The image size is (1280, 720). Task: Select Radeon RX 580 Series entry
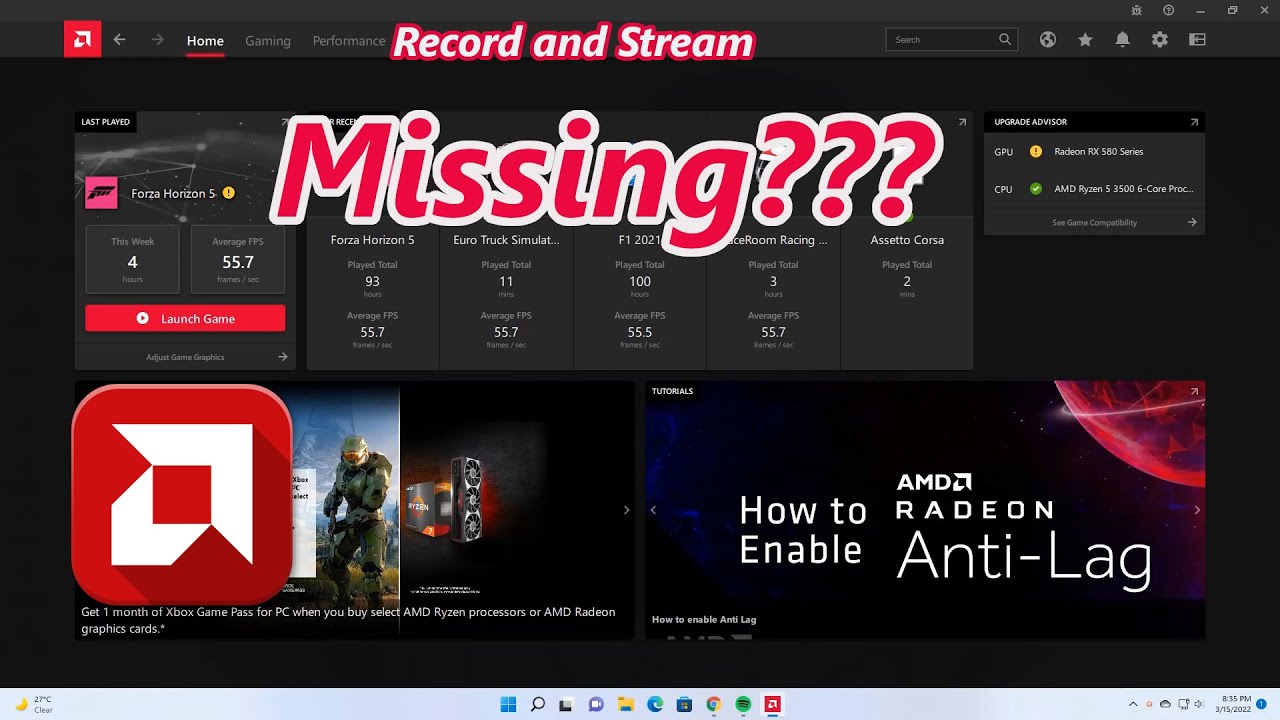[1098, 152]
